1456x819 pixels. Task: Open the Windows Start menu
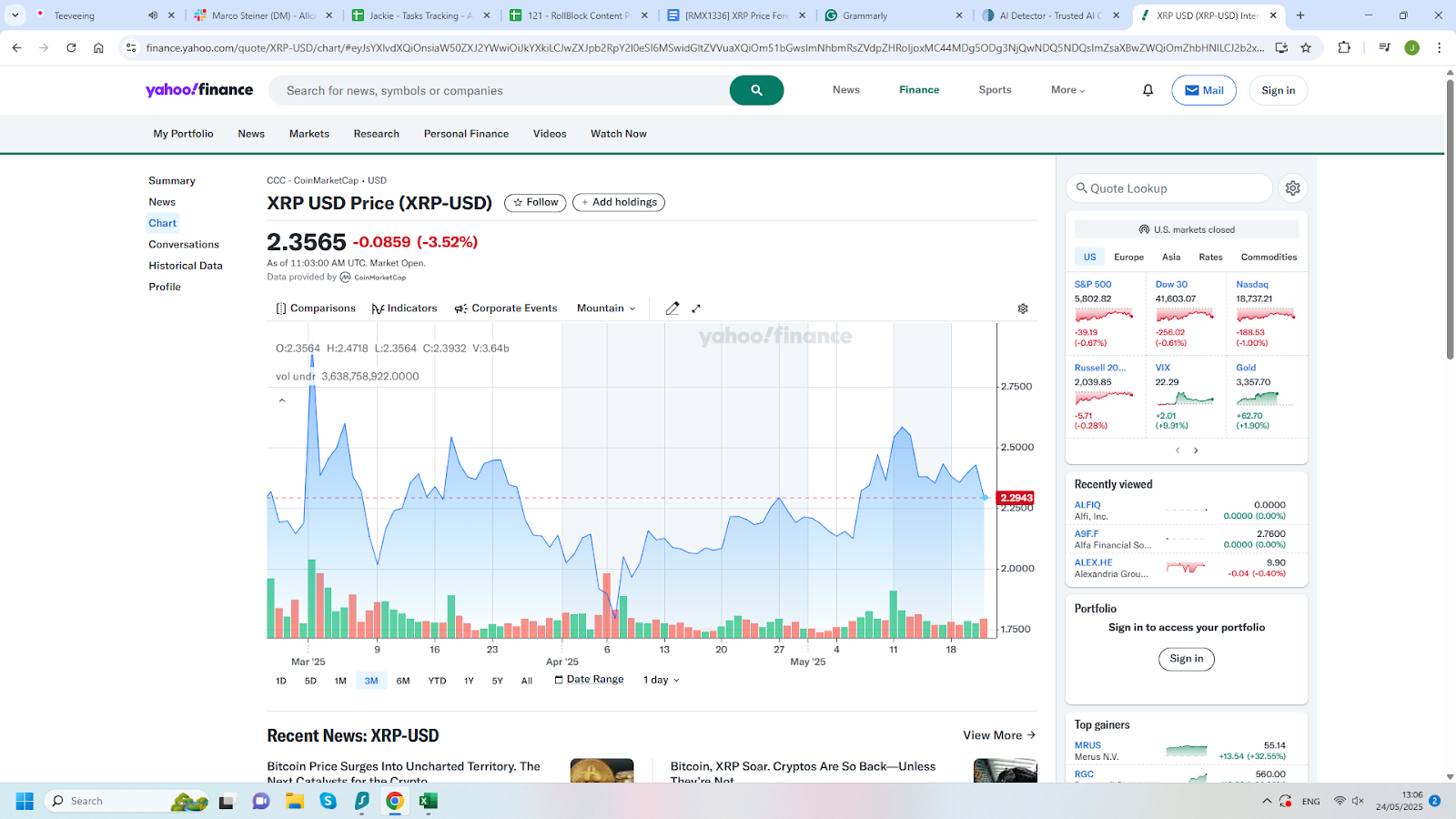tap(25, 801)
